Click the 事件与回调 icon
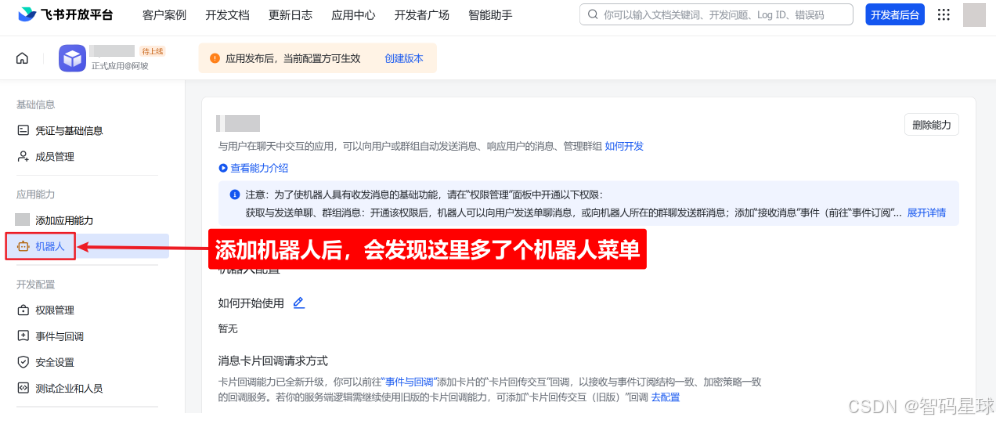This screenshot has width=998, height=424. 23,336
